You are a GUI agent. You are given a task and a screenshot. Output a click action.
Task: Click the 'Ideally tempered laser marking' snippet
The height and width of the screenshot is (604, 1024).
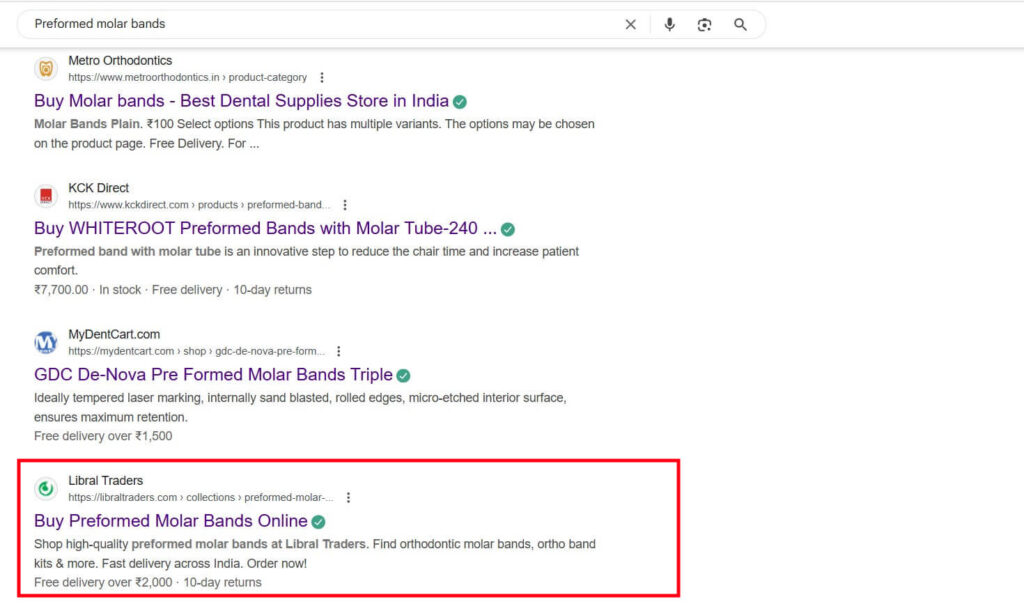pyautogui.click(x=300, y=407)
